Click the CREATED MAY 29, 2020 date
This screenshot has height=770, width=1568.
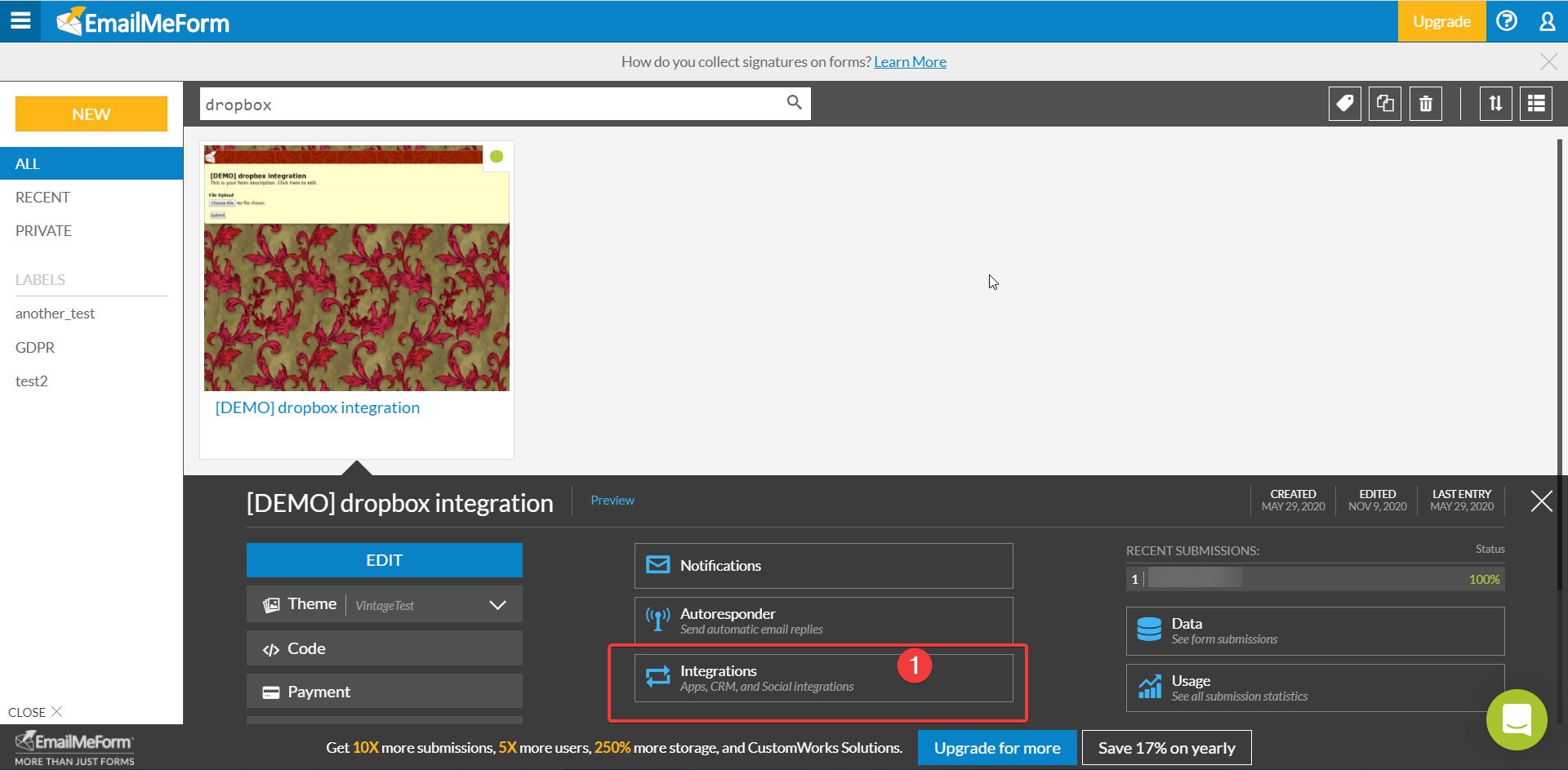coord(1293,501)
